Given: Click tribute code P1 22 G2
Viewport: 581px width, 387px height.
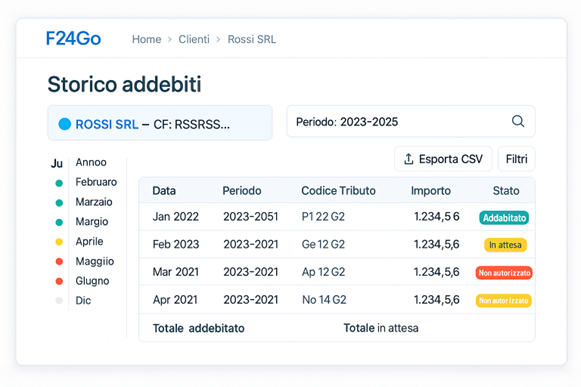Looking at the screenshot, I should point(323,216).
